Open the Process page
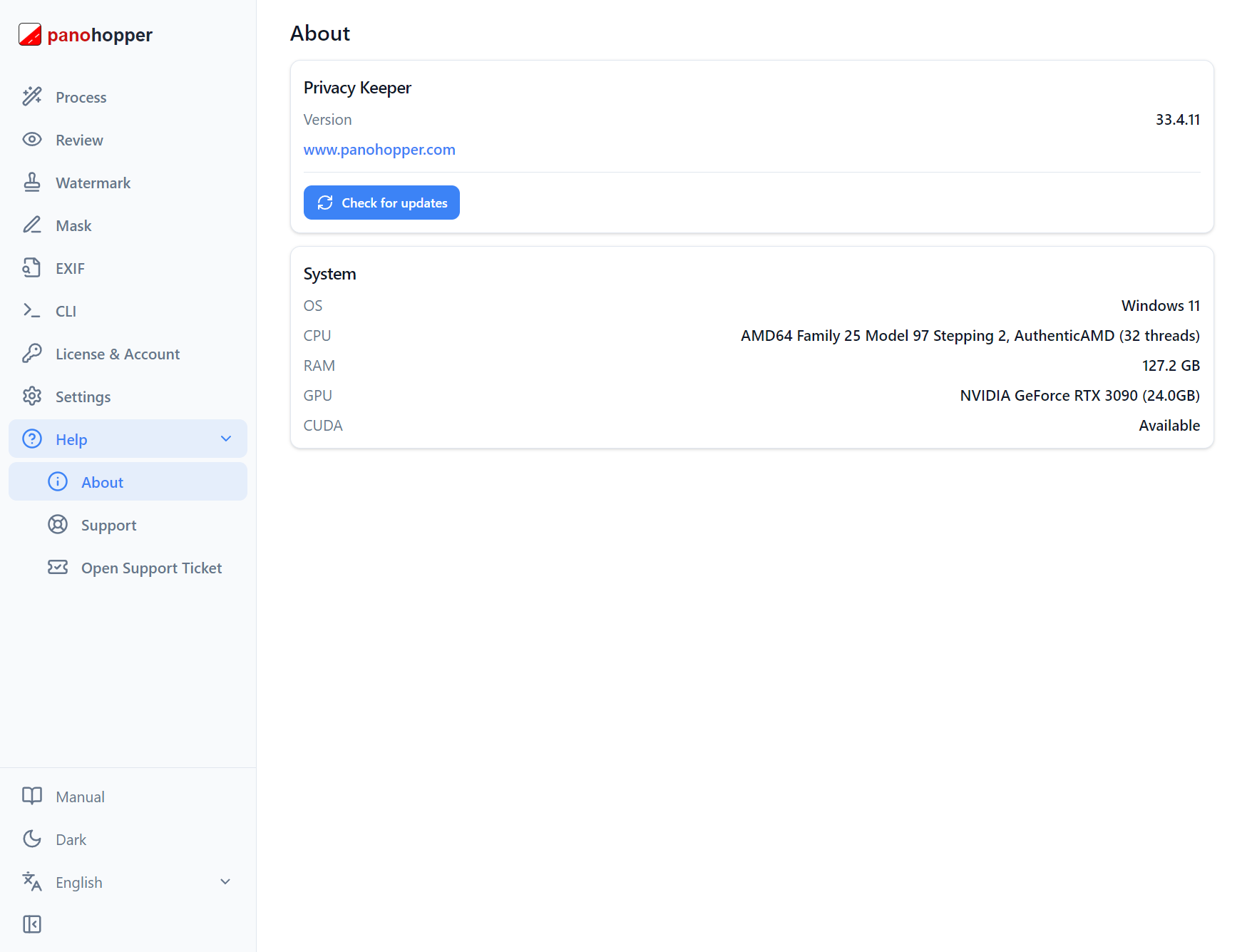1247x952 pixels. coord(128,96)
